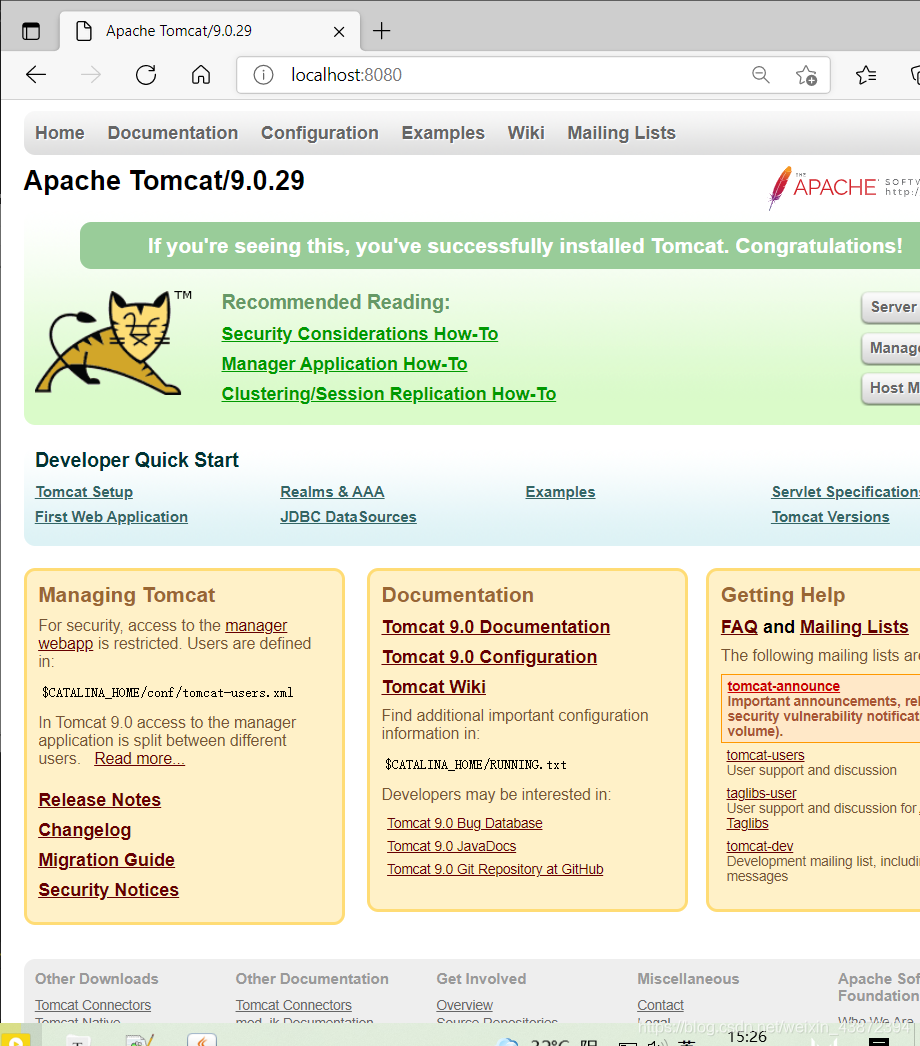Open Tomcat 9.0 JavaDocs
Viewport: 920px width, 1046px height.
click(x=452, y=846)
